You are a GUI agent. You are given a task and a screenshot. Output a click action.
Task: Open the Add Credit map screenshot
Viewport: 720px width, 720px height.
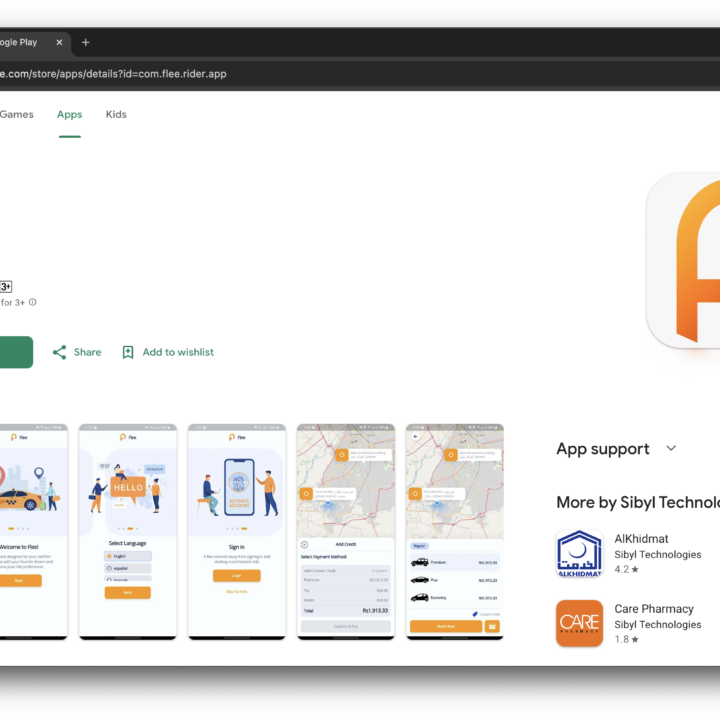click(x=346, y=532)
